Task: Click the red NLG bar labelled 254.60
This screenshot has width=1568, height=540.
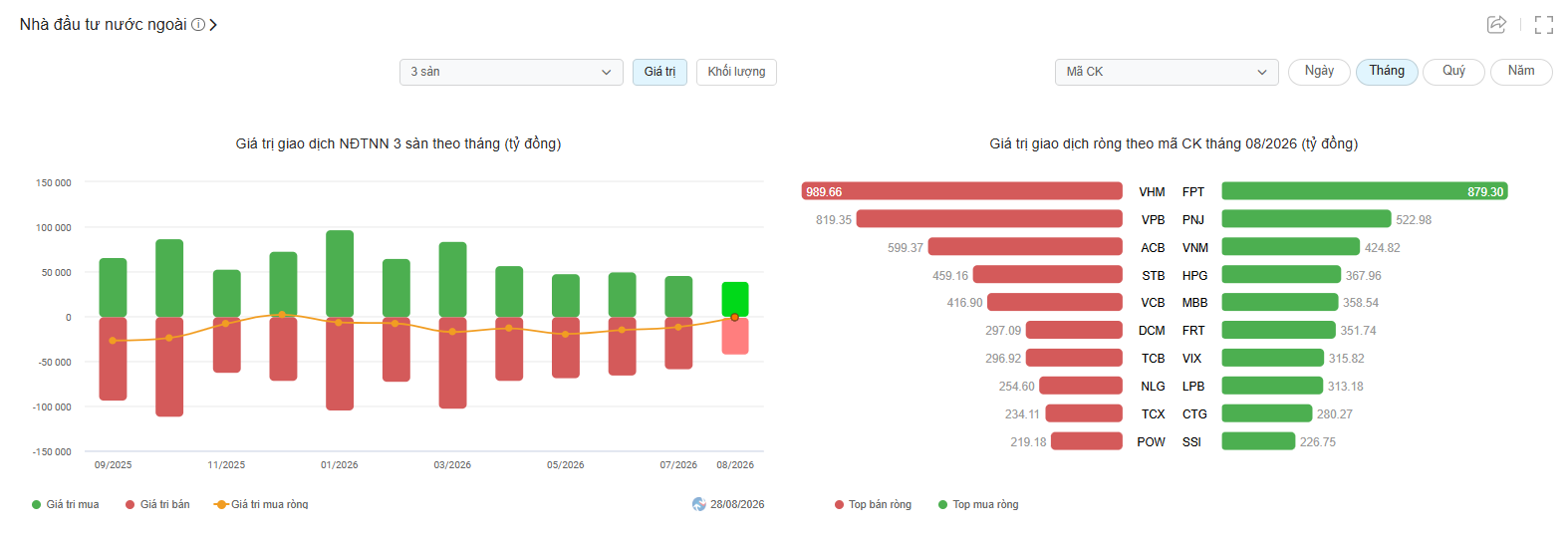Action: coord(1081,386)
